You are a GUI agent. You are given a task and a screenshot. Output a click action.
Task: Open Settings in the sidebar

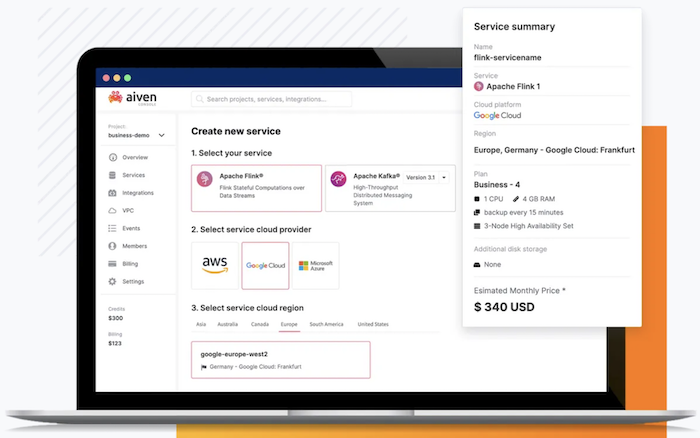133,282
